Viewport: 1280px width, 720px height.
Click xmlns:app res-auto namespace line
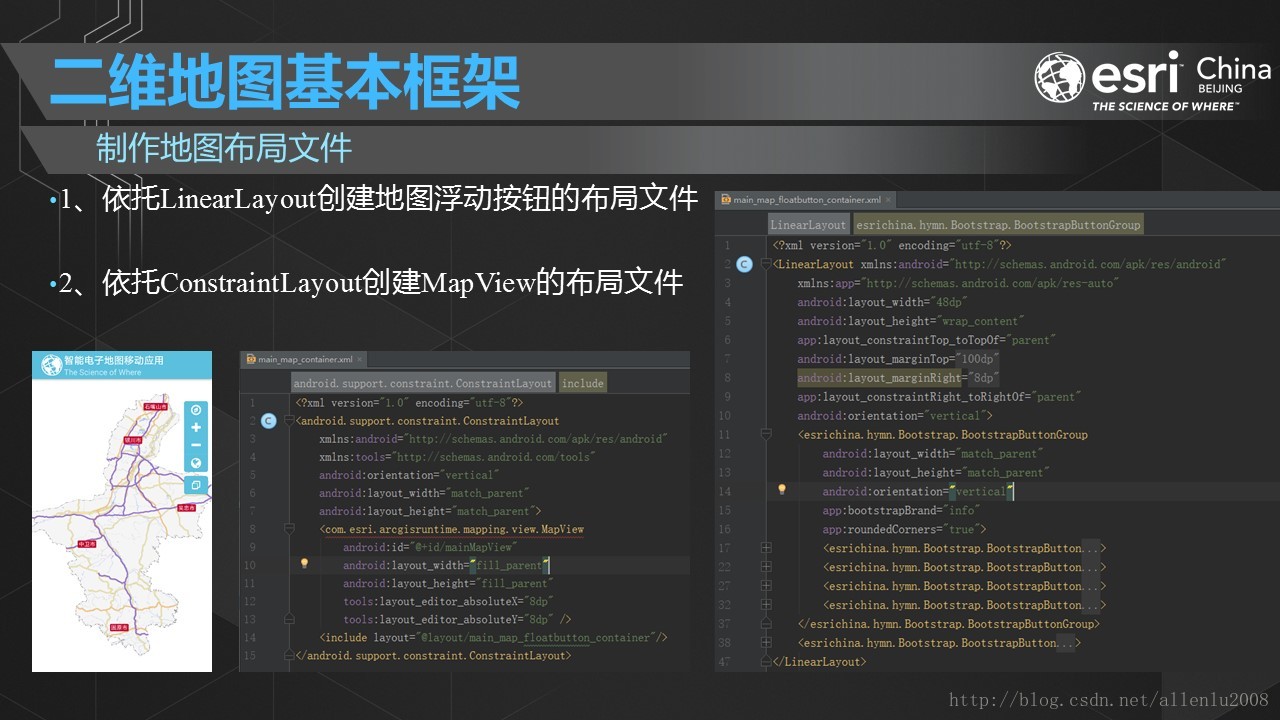(x=958, y=283)
